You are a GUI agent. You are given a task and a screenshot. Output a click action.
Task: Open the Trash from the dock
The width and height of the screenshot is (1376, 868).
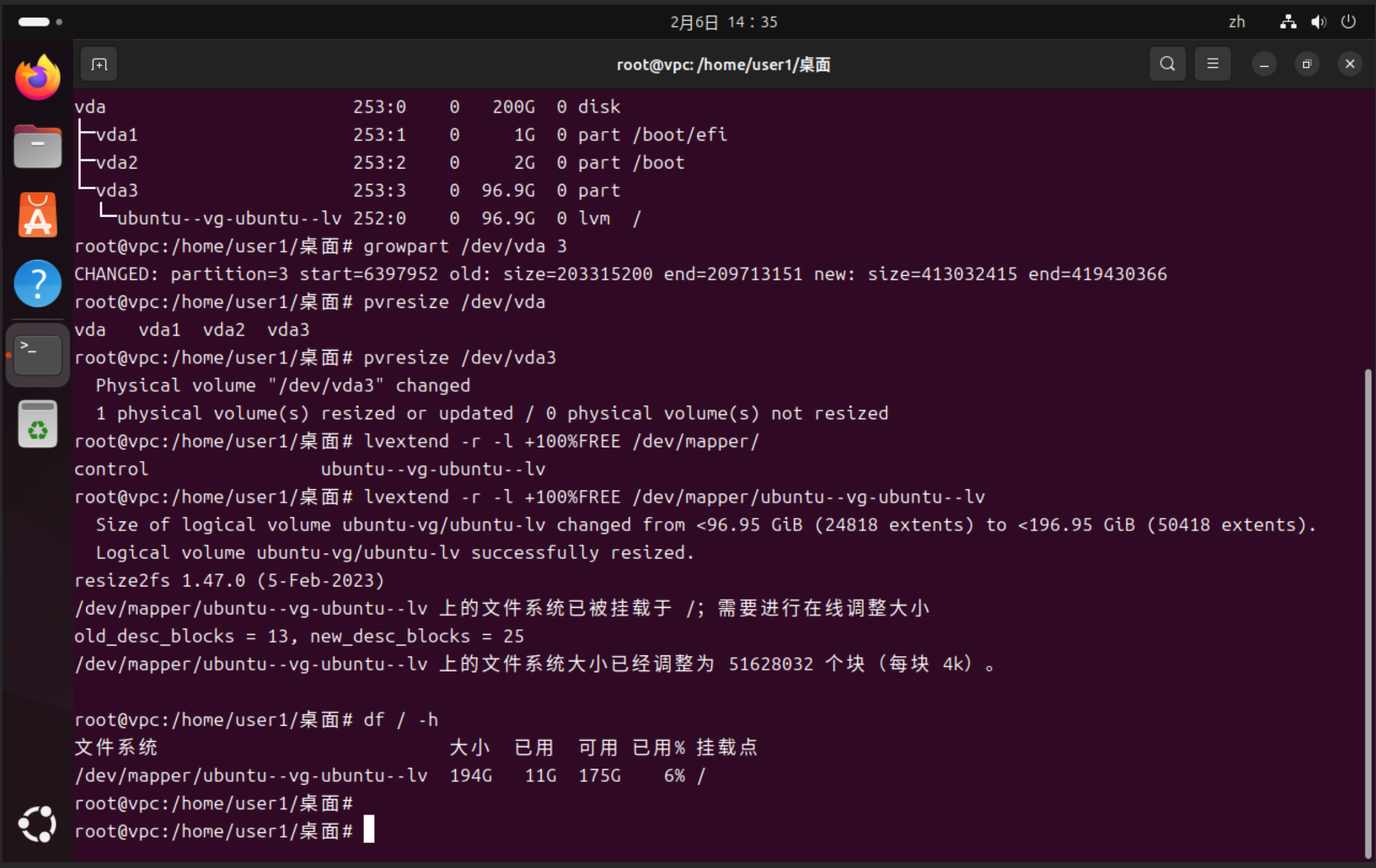[x=38, y=424]
